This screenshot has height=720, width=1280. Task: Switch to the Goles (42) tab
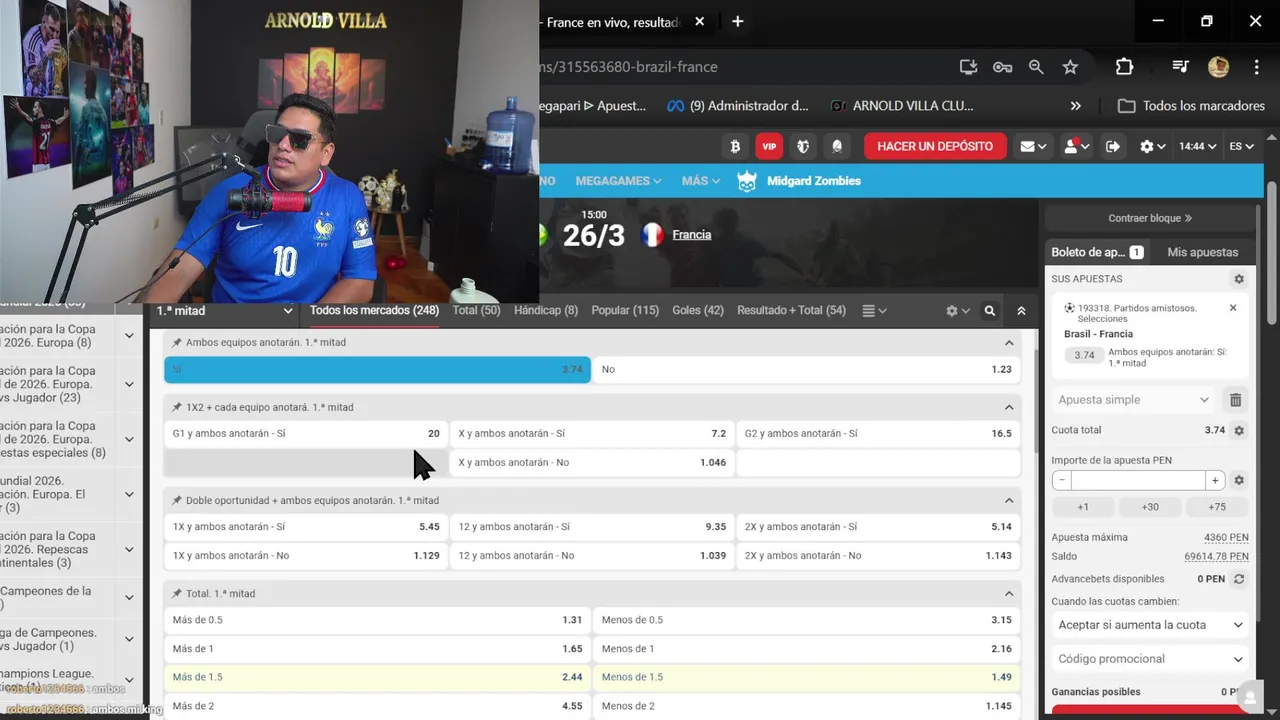point(698,311)
